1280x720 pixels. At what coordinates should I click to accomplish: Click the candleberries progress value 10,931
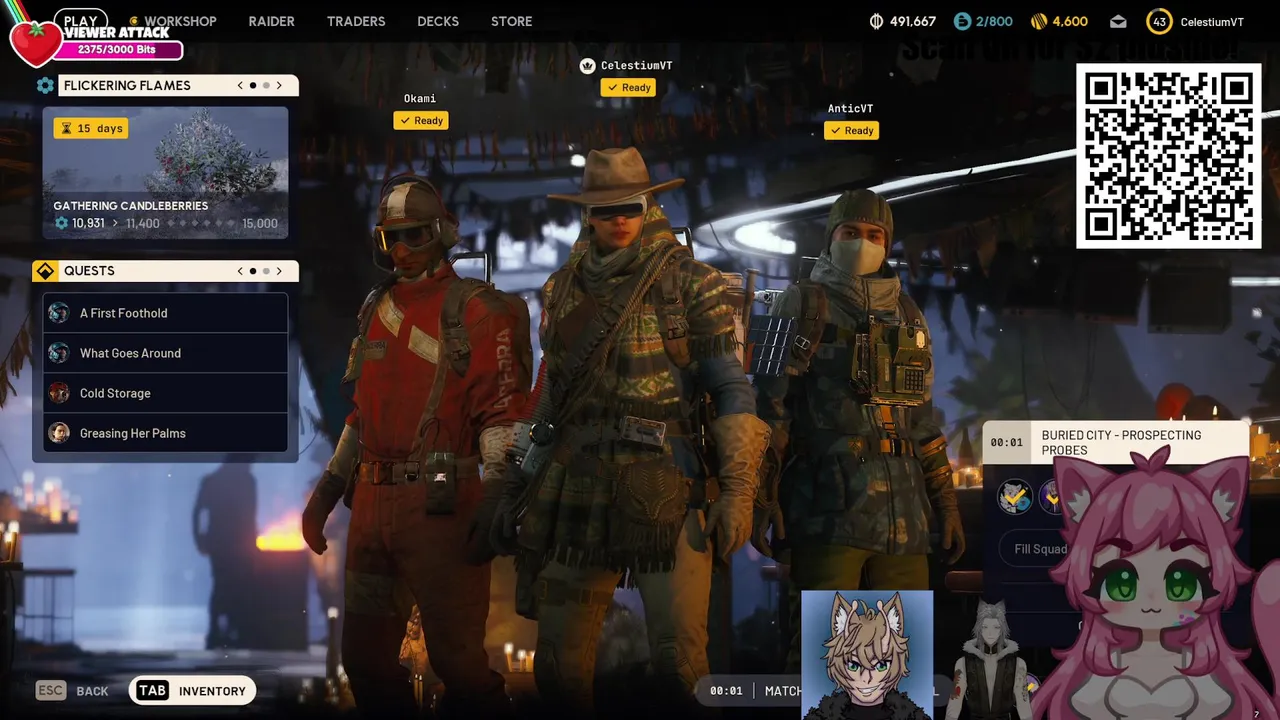coord(88,223)
